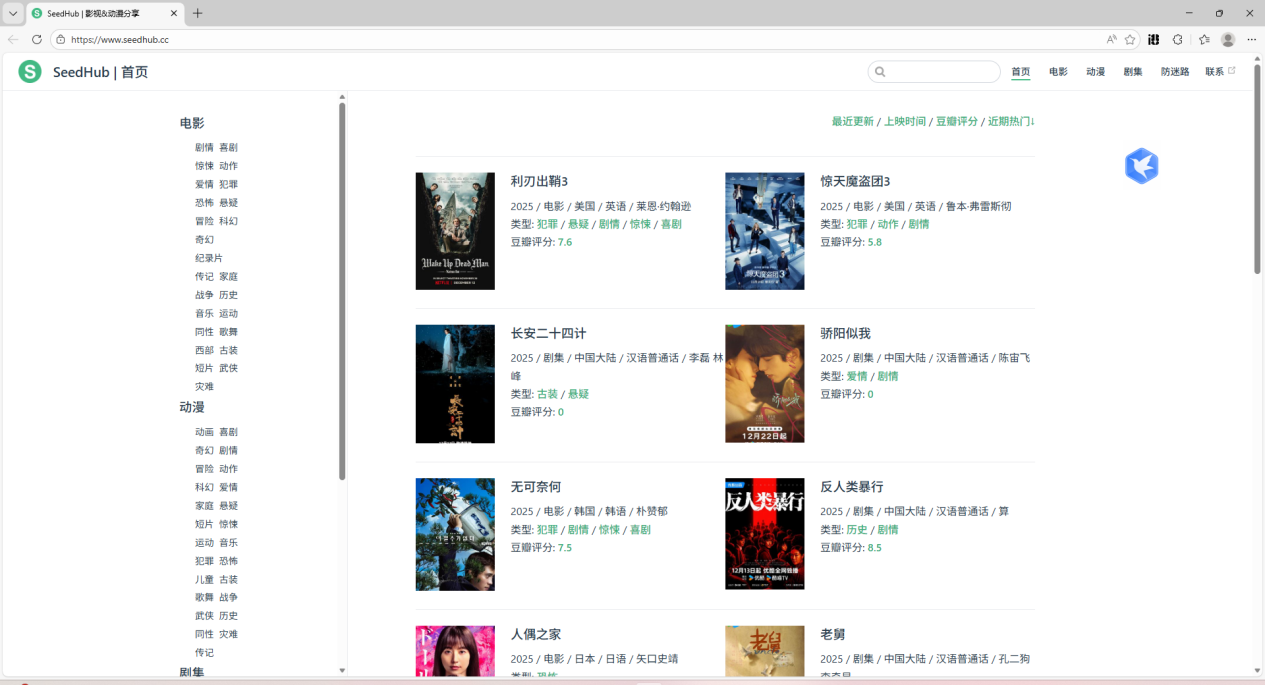Screen dimensions: 1265x685
Task: Open 电影 in the top navigation
Action: pos(1058,71)
